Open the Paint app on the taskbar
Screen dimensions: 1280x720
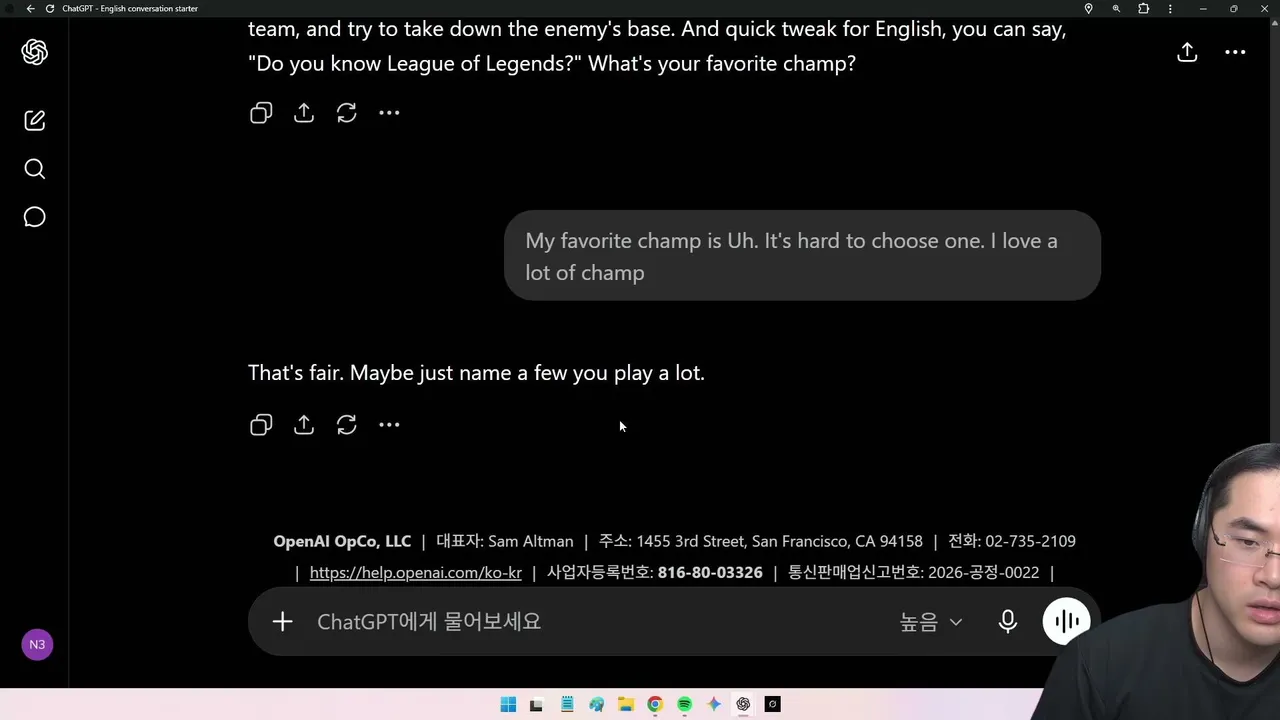pos(597,704)
